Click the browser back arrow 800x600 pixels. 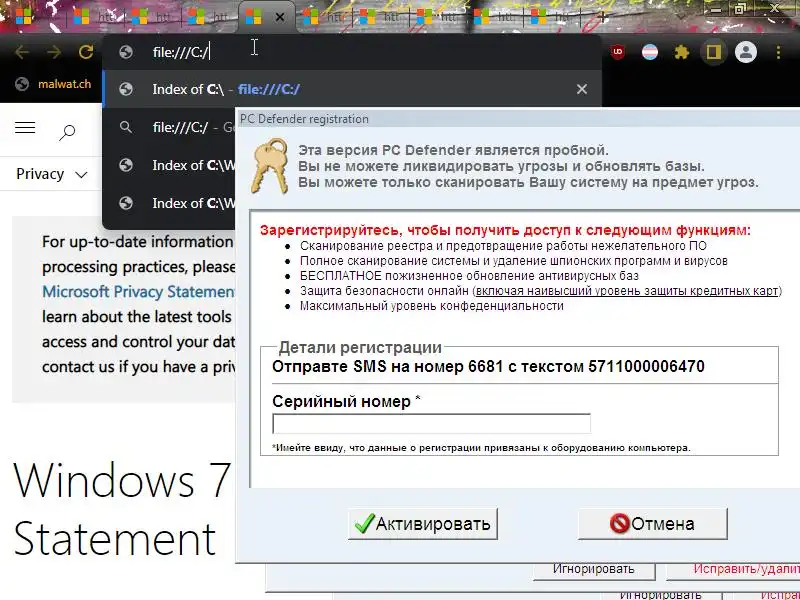coord(21,52)
